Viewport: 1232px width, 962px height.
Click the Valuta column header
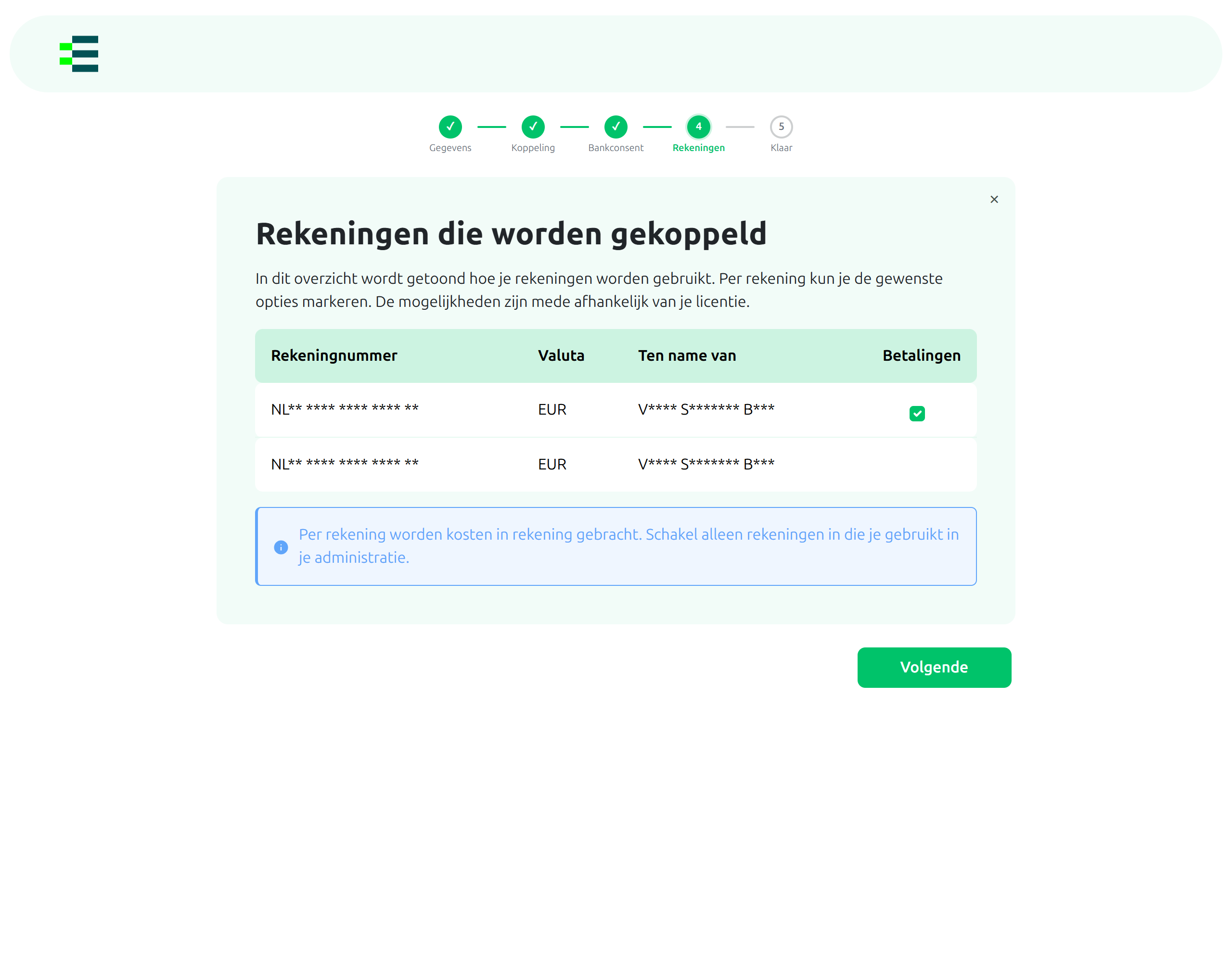(561, 356)
